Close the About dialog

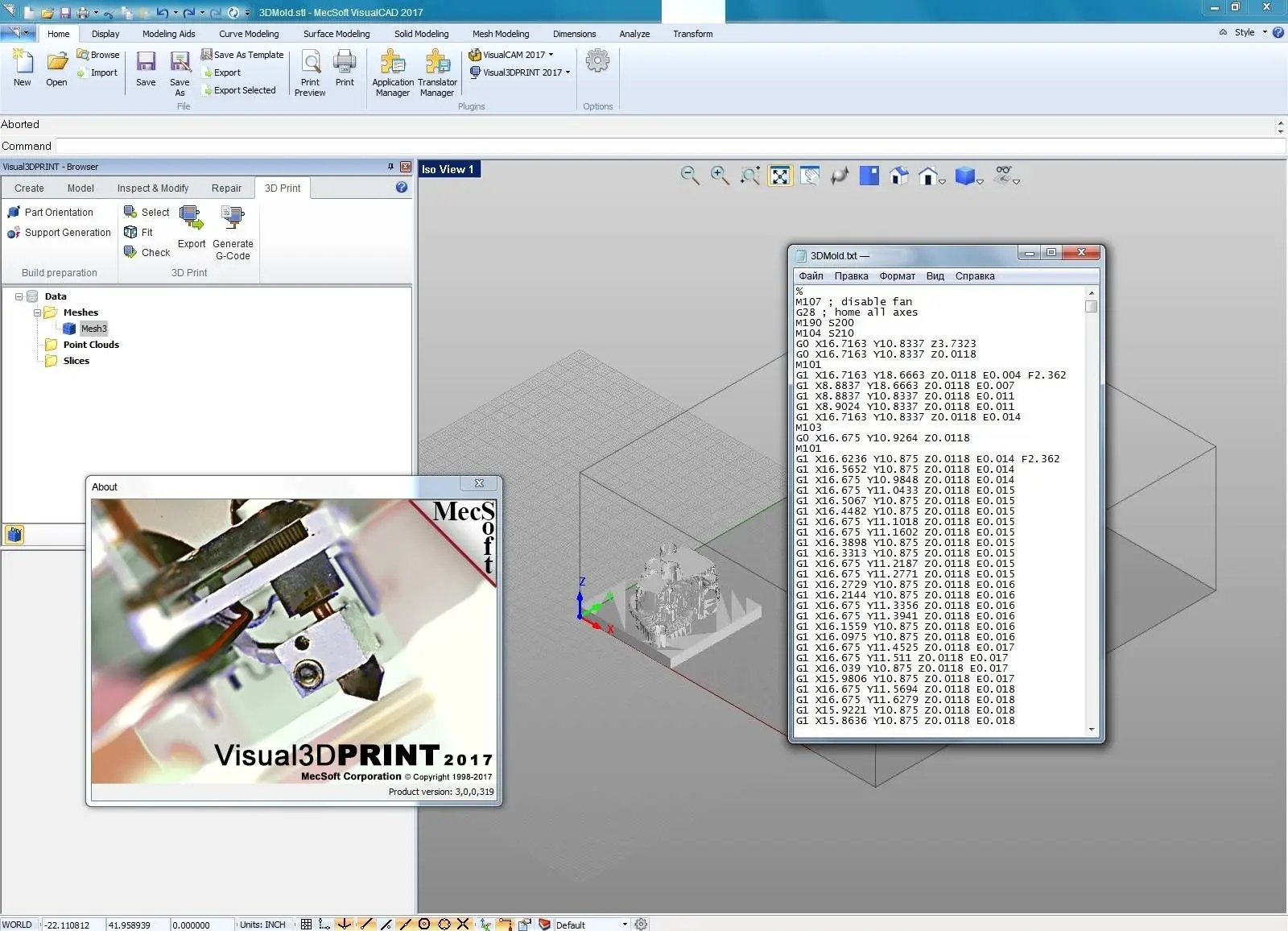pos(479,483)
